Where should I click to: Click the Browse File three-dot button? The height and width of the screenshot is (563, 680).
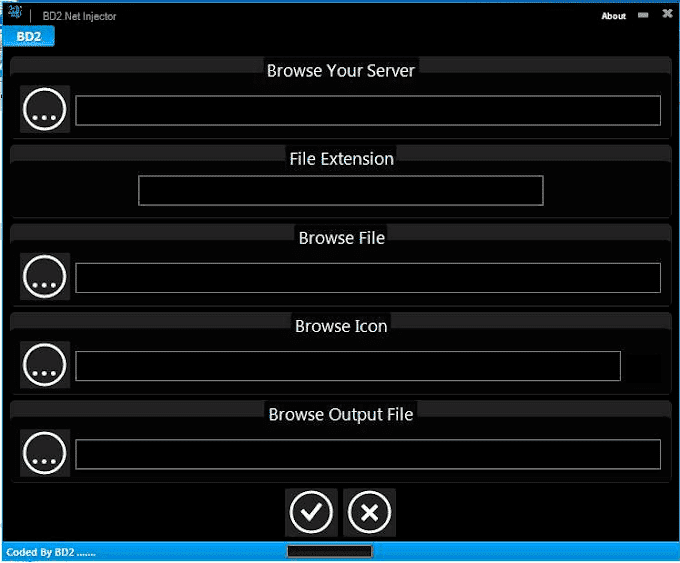[45, 277]
